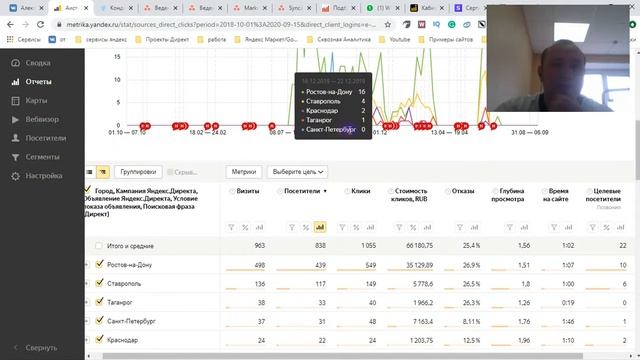The height and width of the screenshot is (360, 640).
Task: Switch to tree view icon
Action: tap(103, 172)
